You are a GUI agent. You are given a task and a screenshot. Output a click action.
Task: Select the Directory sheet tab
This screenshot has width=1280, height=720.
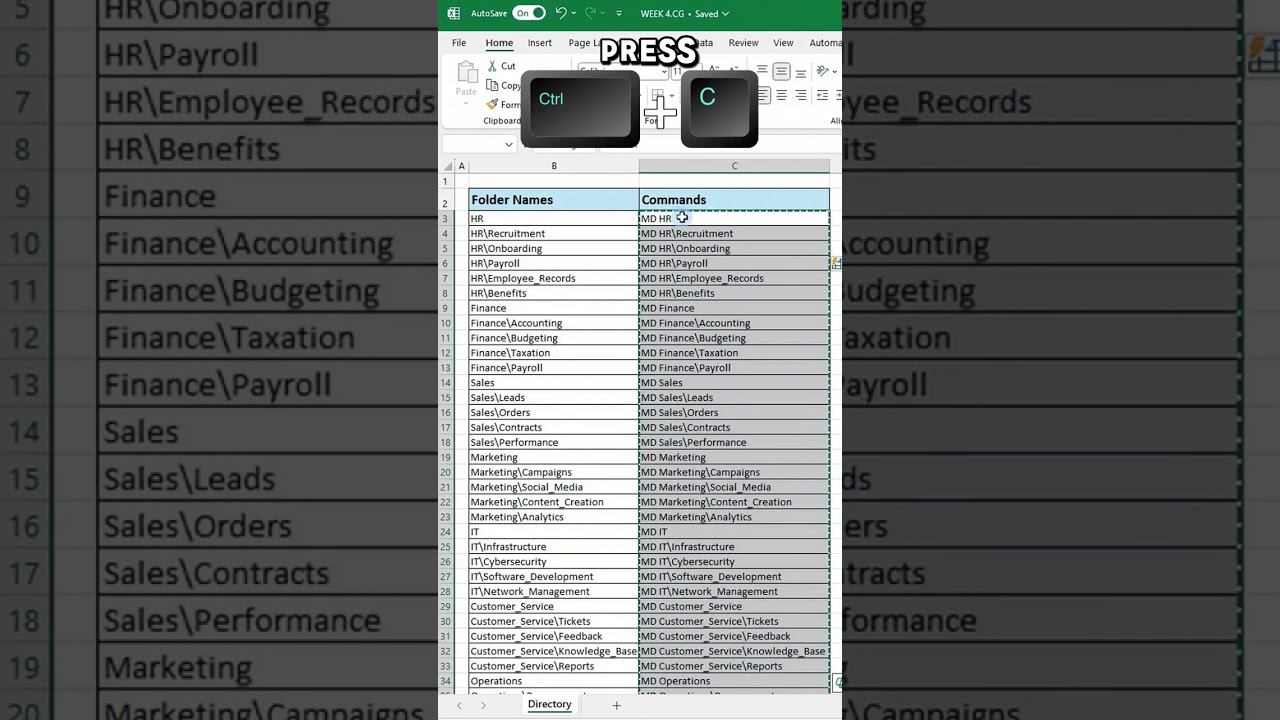549,704
